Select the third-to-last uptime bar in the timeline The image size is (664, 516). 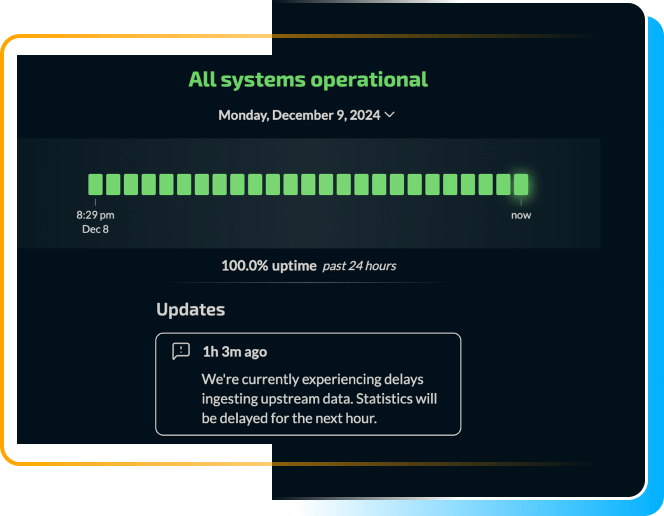485,184
